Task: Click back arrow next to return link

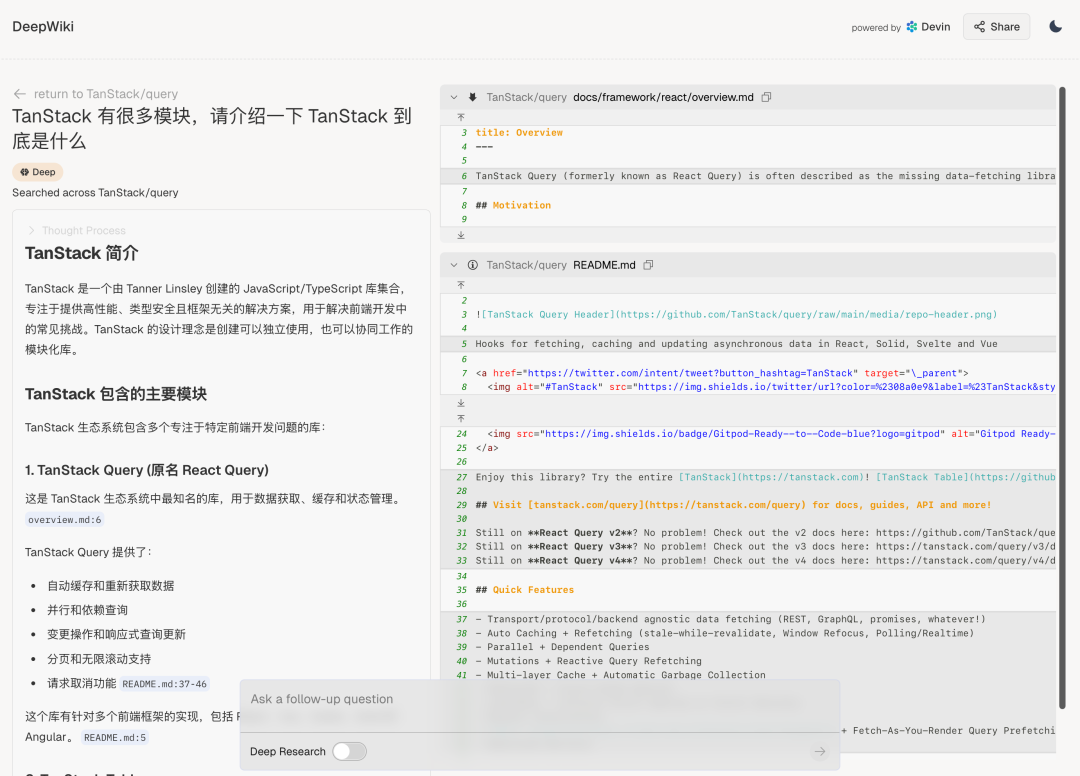Action: (x=19, y=94)
